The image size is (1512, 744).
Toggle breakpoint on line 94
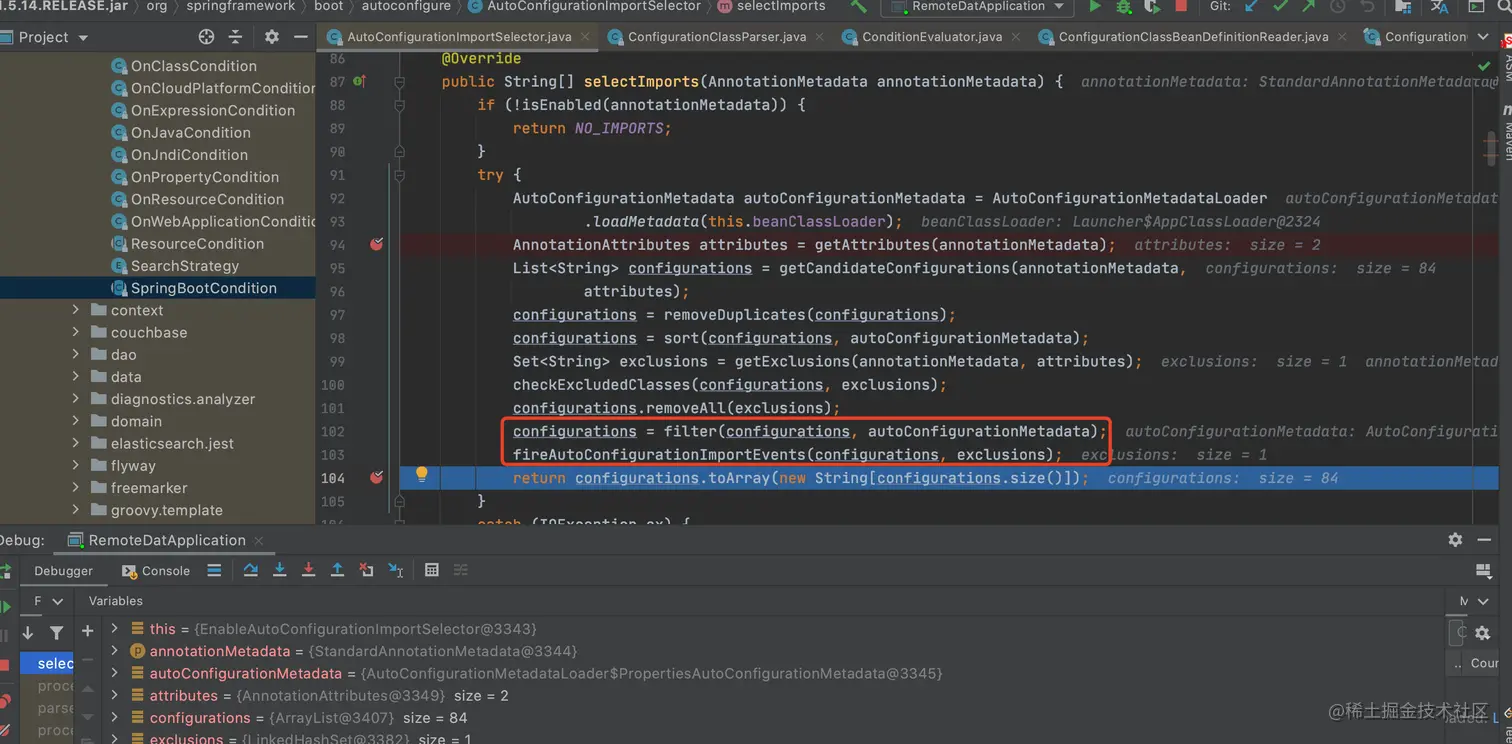tap(377, 244)
